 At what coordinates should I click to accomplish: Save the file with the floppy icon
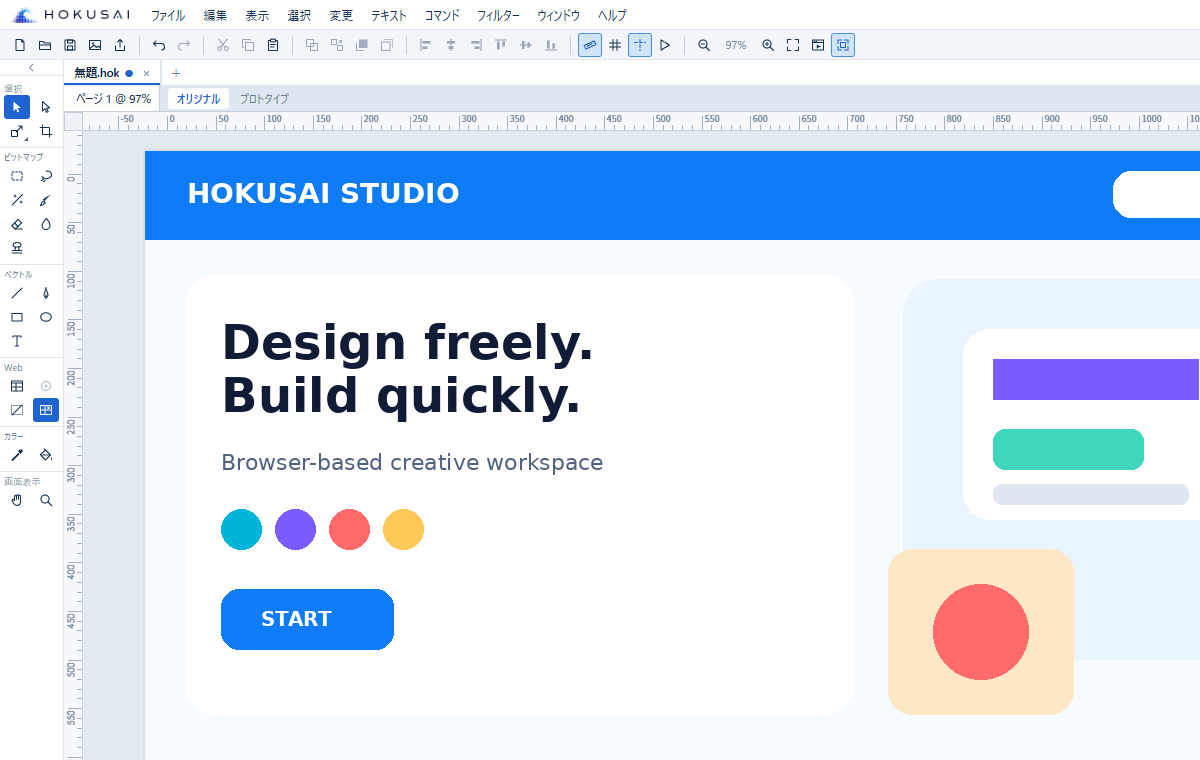click(70, 45)
